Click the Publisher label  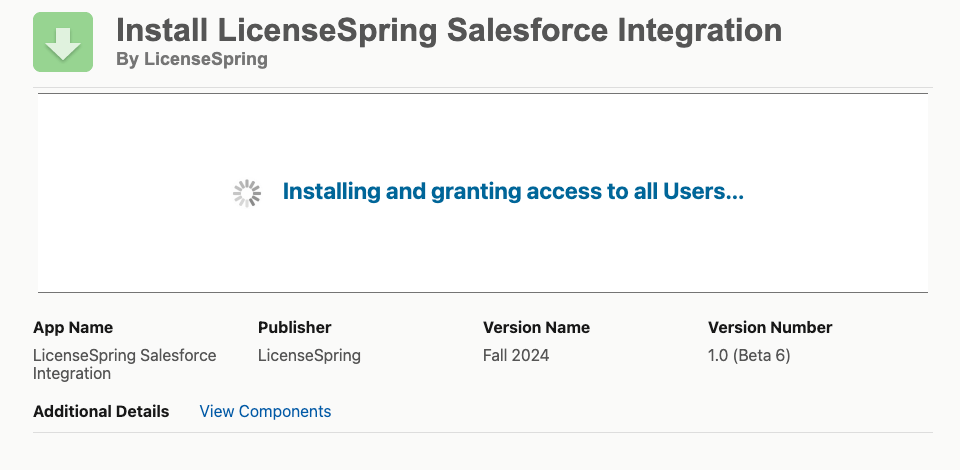(294, 327)
